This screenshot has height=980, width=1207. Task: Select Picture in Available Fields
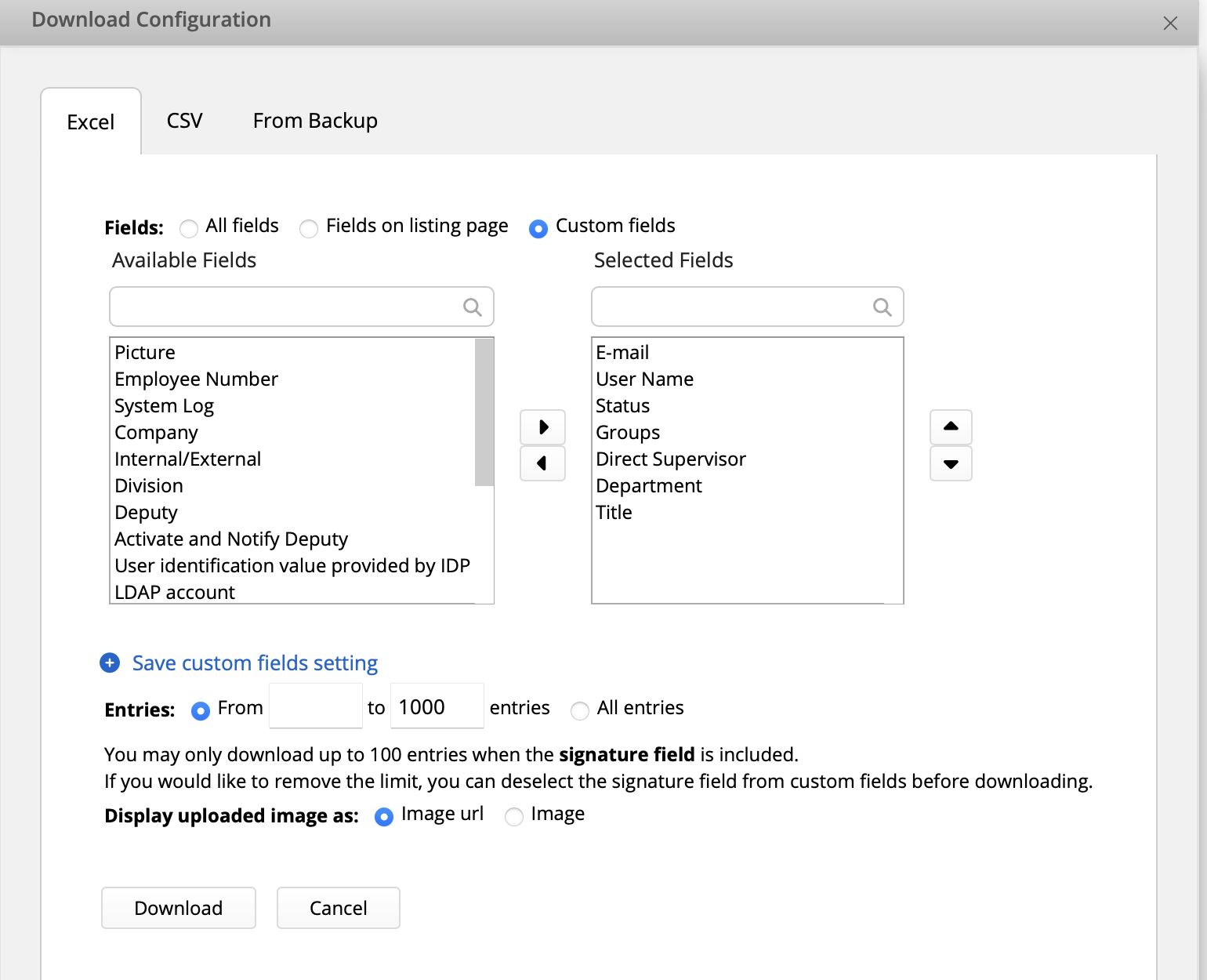(294, 352)
